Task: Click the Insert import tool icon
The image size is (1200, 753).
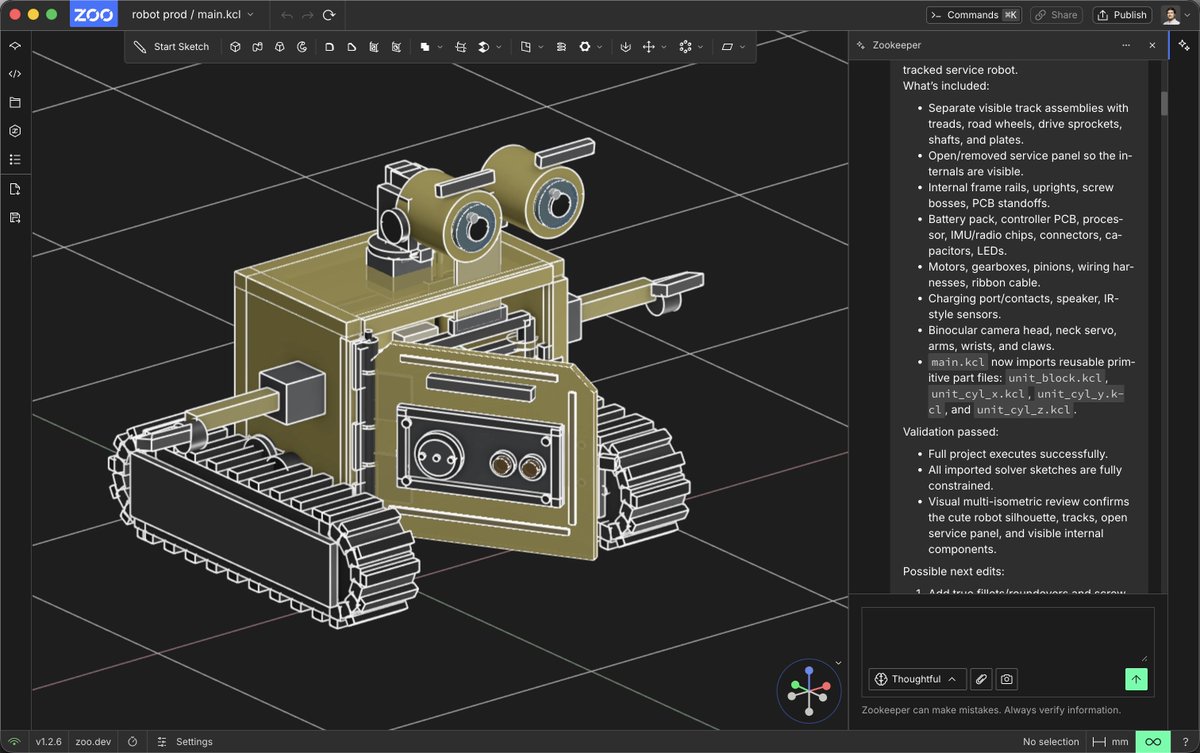Action: pyautogui.click(x=625, y=47)
